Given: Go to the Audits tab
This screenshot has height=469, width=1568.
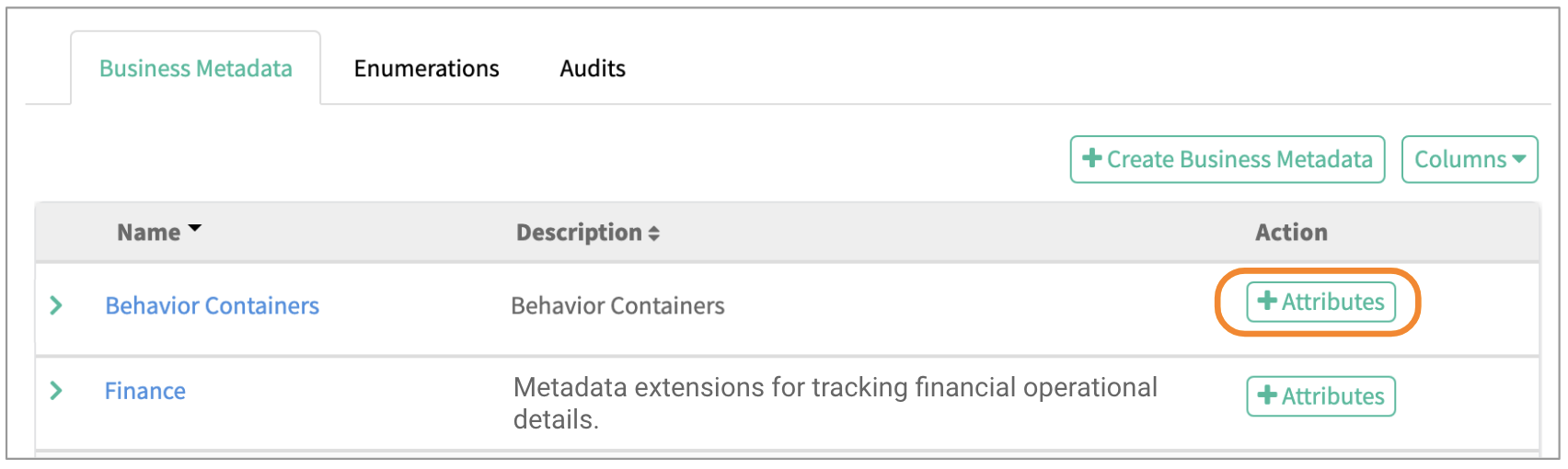Looking at the screenshot, I should pos(593,69).
